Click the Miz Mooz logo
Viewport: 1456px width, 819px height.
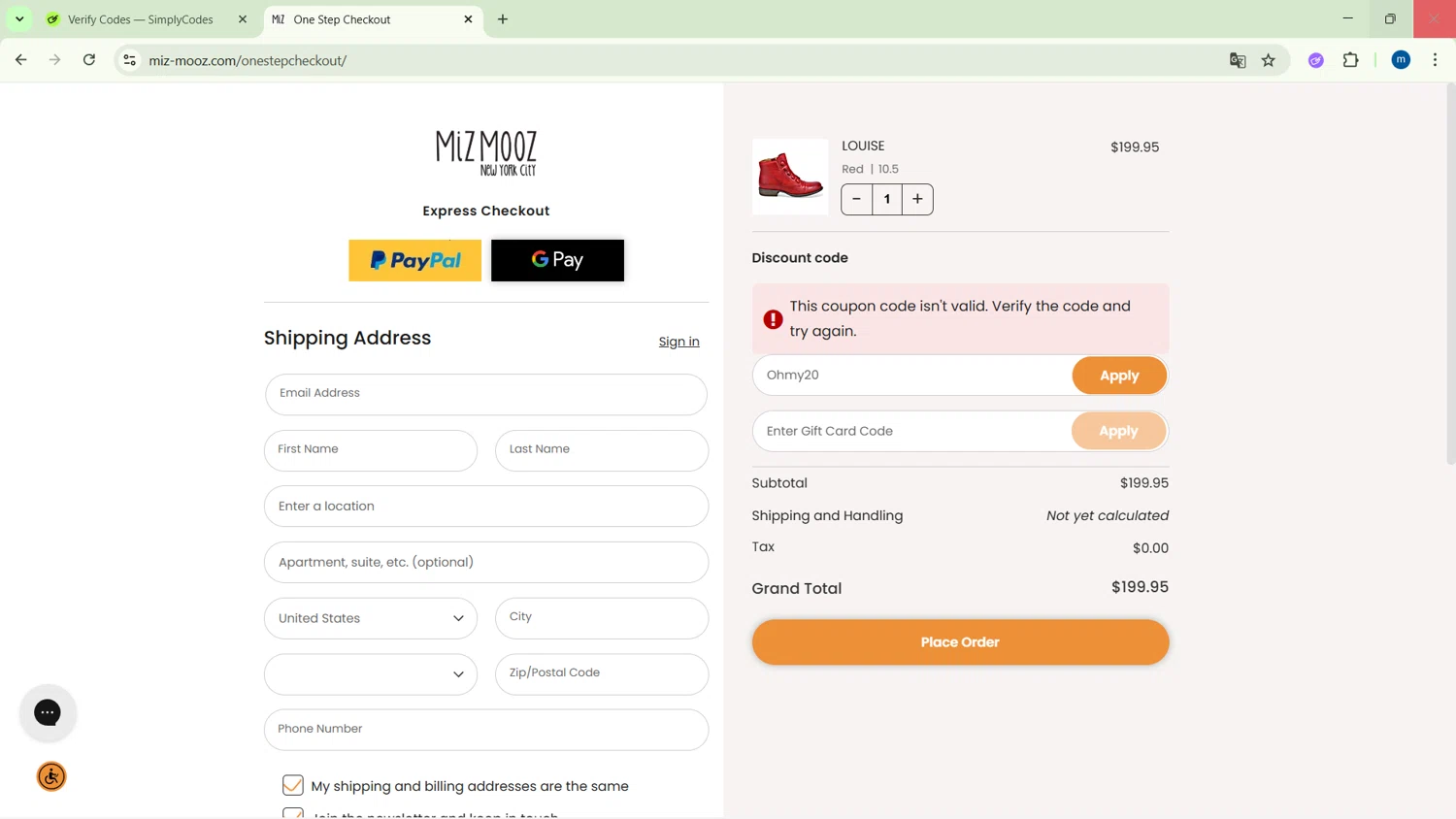486,153
